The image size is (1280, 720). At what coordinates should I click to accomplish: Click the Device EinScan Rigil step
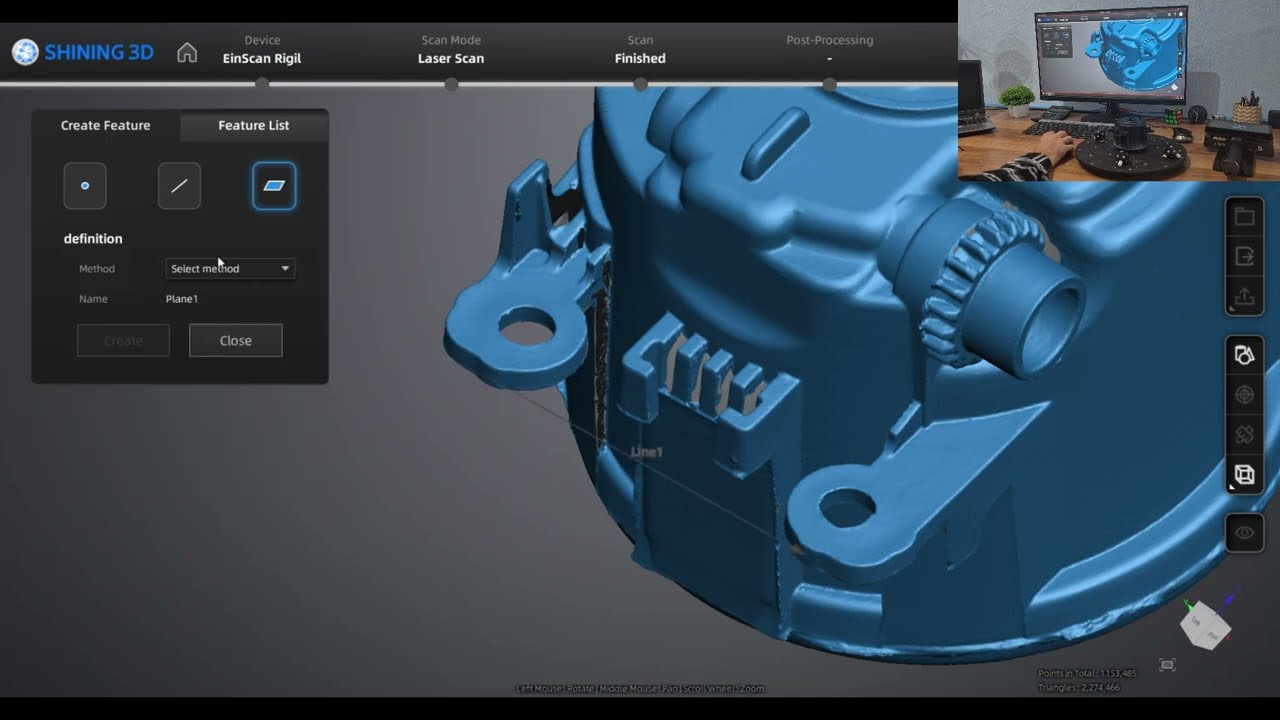(x=262, y=50)
